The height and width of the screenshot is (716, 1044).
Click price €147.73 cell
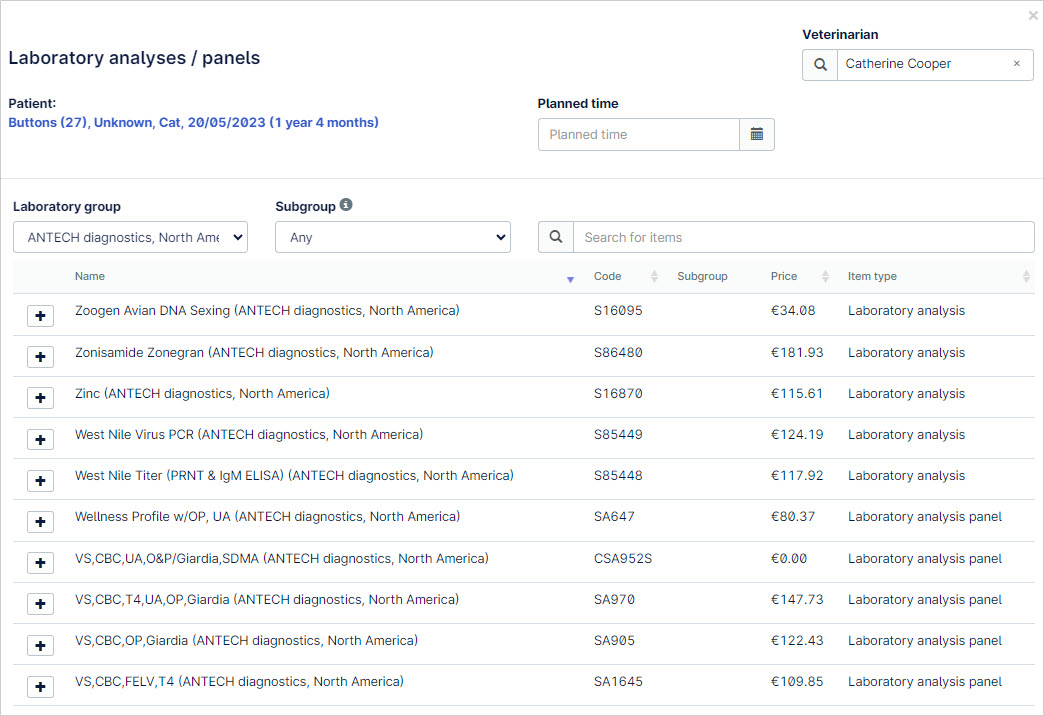coord(797,600)
